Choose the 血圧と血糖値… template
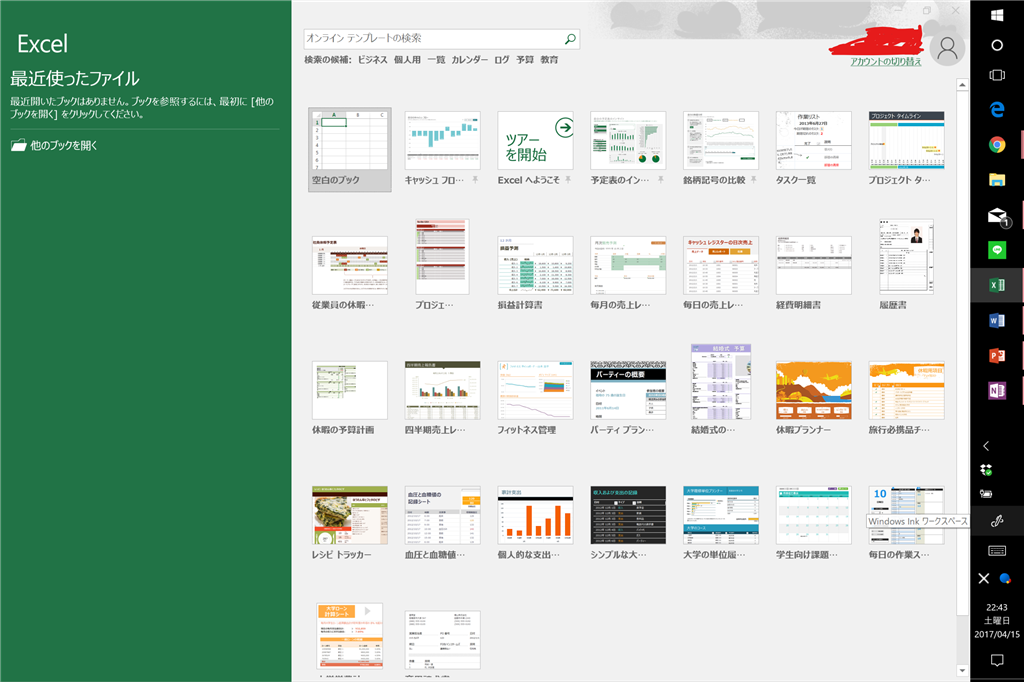The height and width of the screenshot is (682, 1024). click(x=442, y=523)
